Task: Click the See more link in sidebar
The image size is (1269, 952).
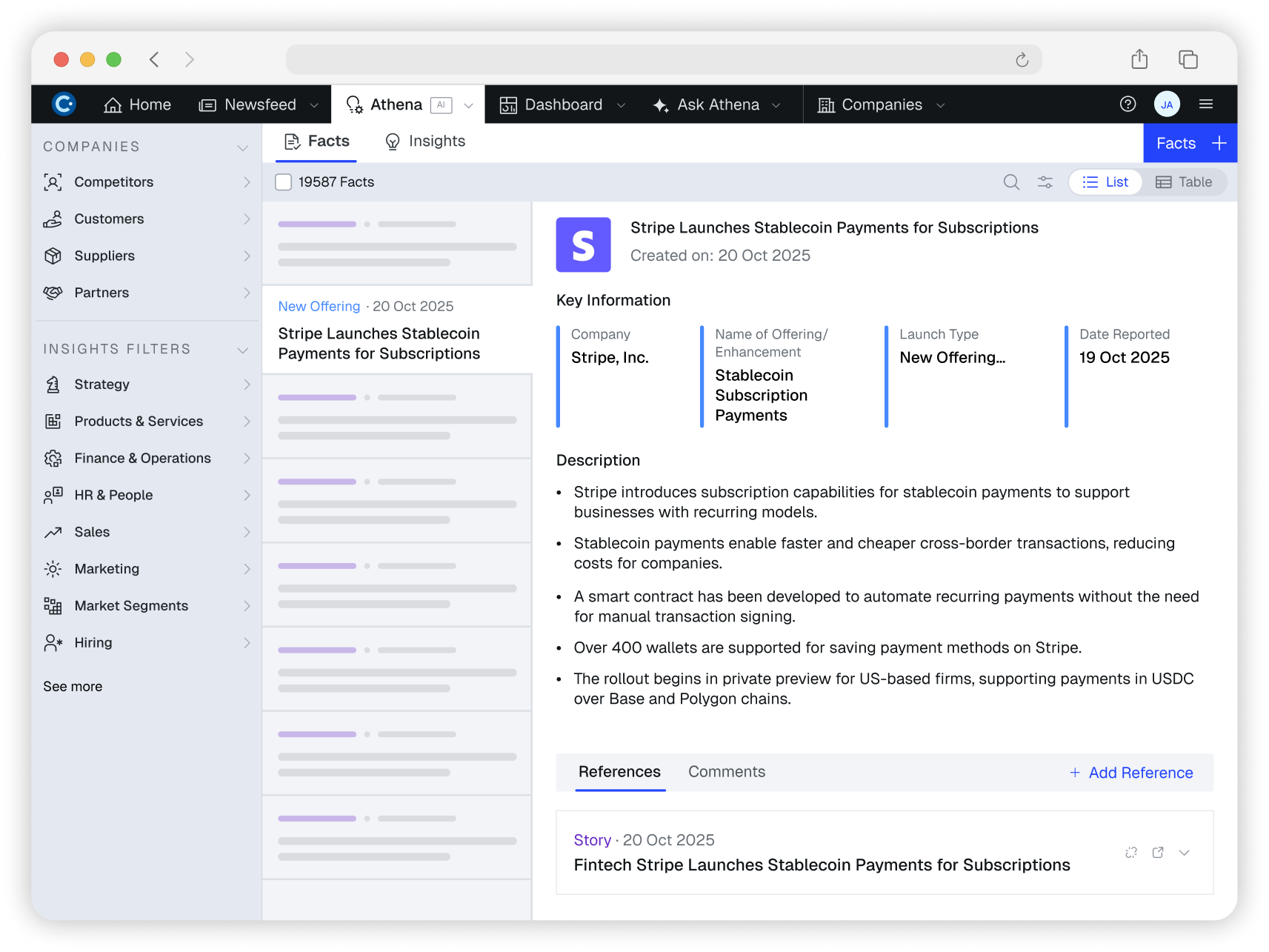Action: (x=72, y=686)
